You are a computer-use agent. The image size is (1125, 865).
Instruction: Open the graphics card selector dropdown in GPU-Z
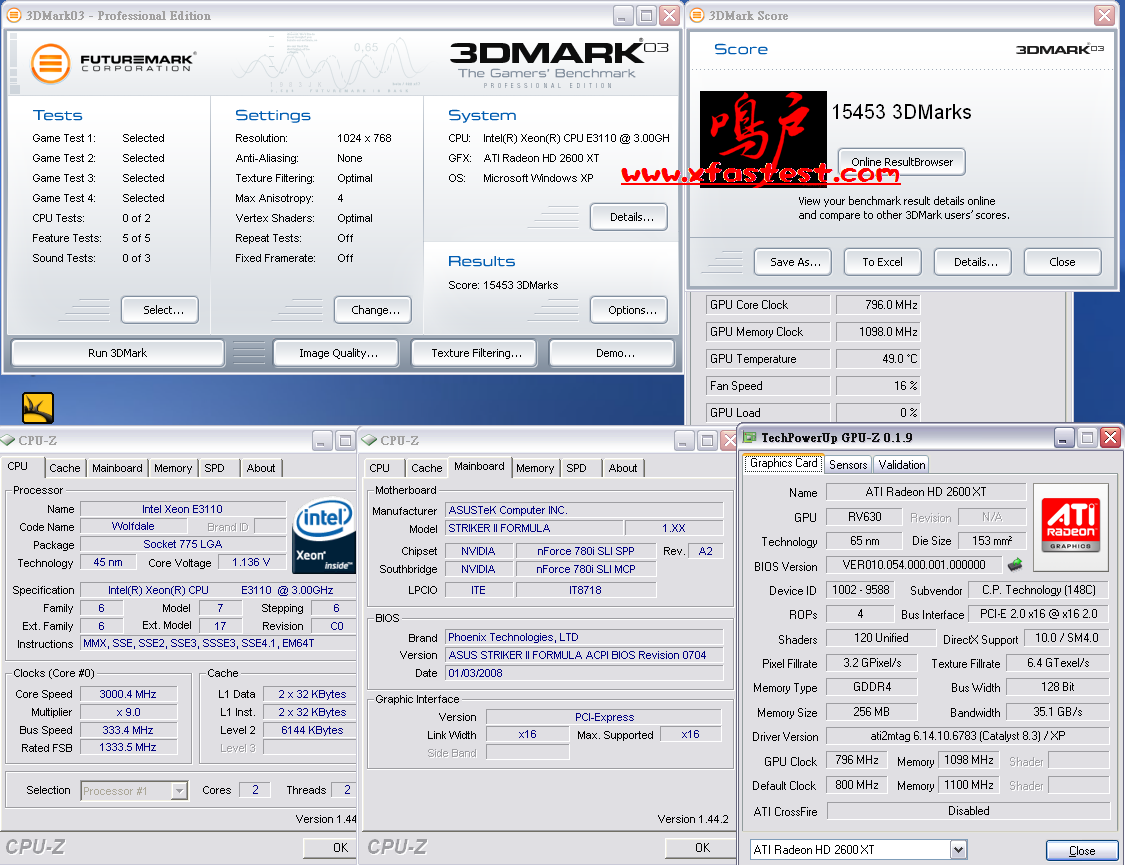(958, 850)
